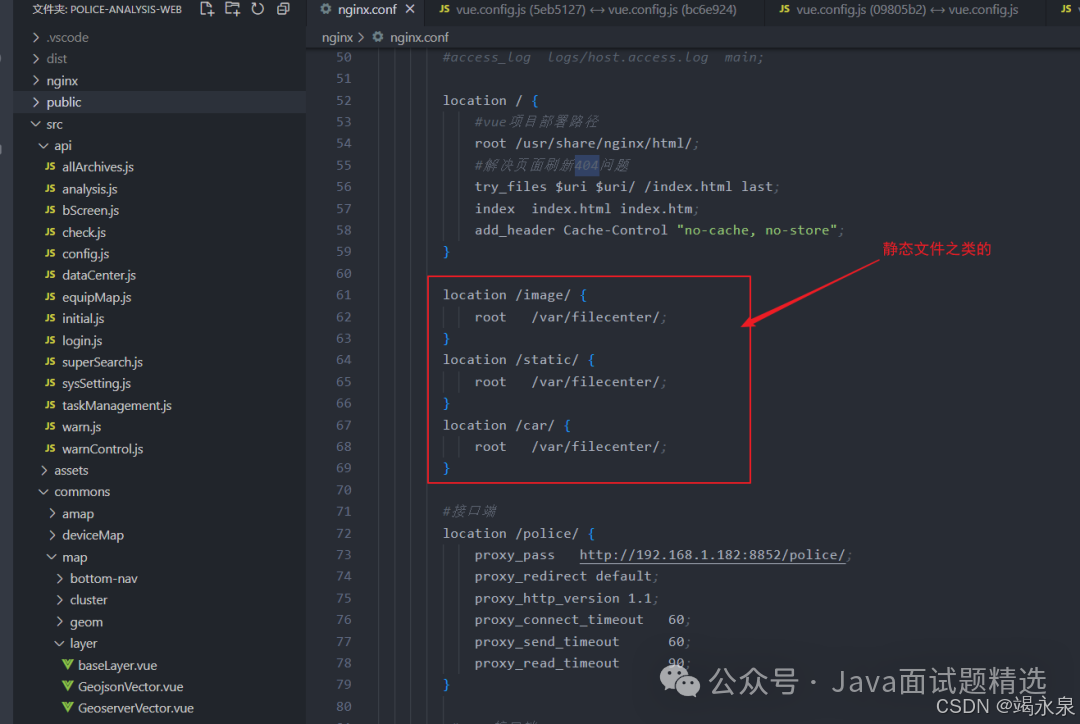Click nginx folder in the breadcrumb
This screenshot has height=724, width=1080.
pyautogui.click(x=338, y=37)
